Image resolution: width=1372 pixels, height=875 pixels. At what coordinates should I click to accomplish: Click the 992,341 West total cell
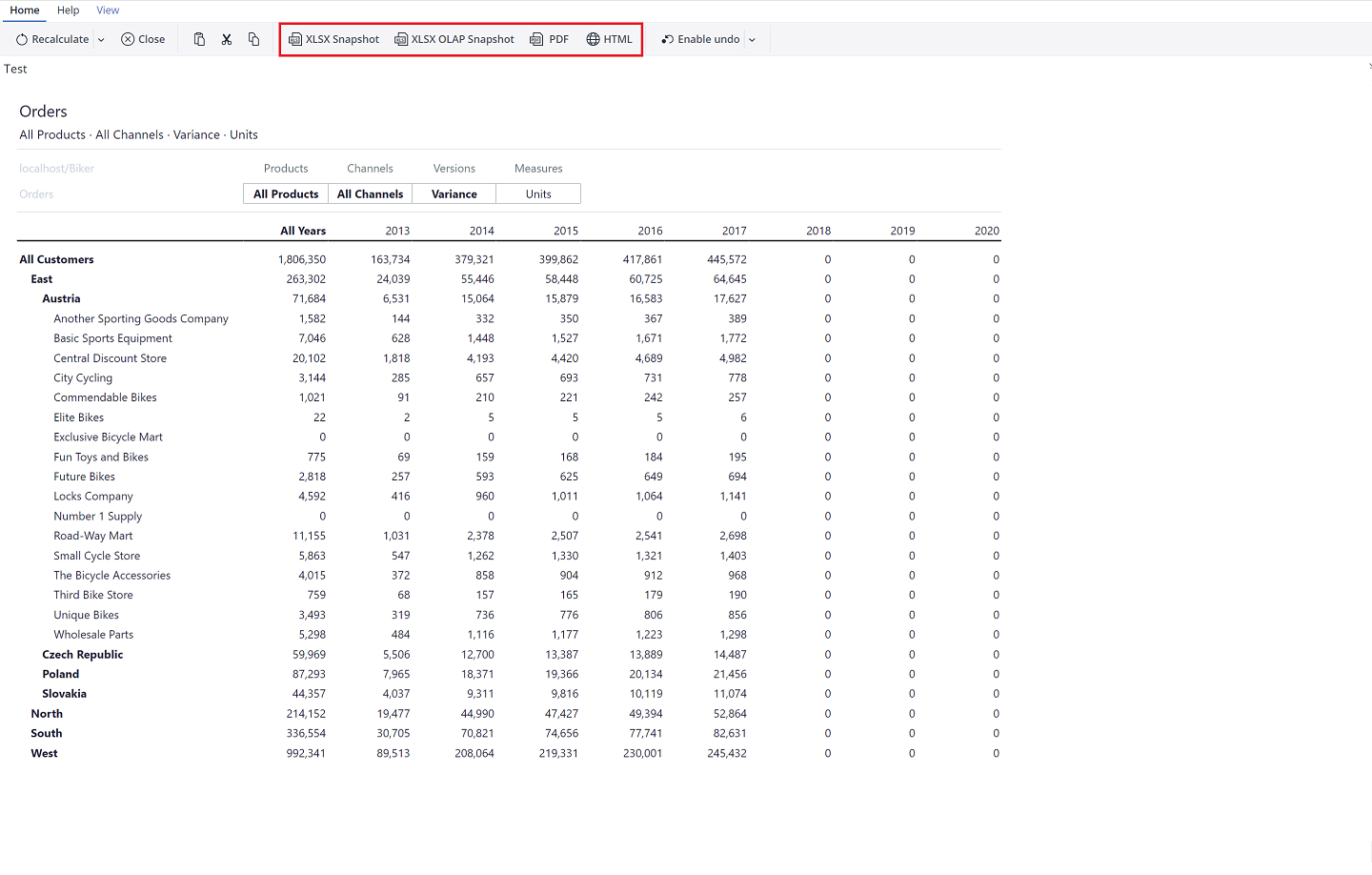click(x=306, y=753)
